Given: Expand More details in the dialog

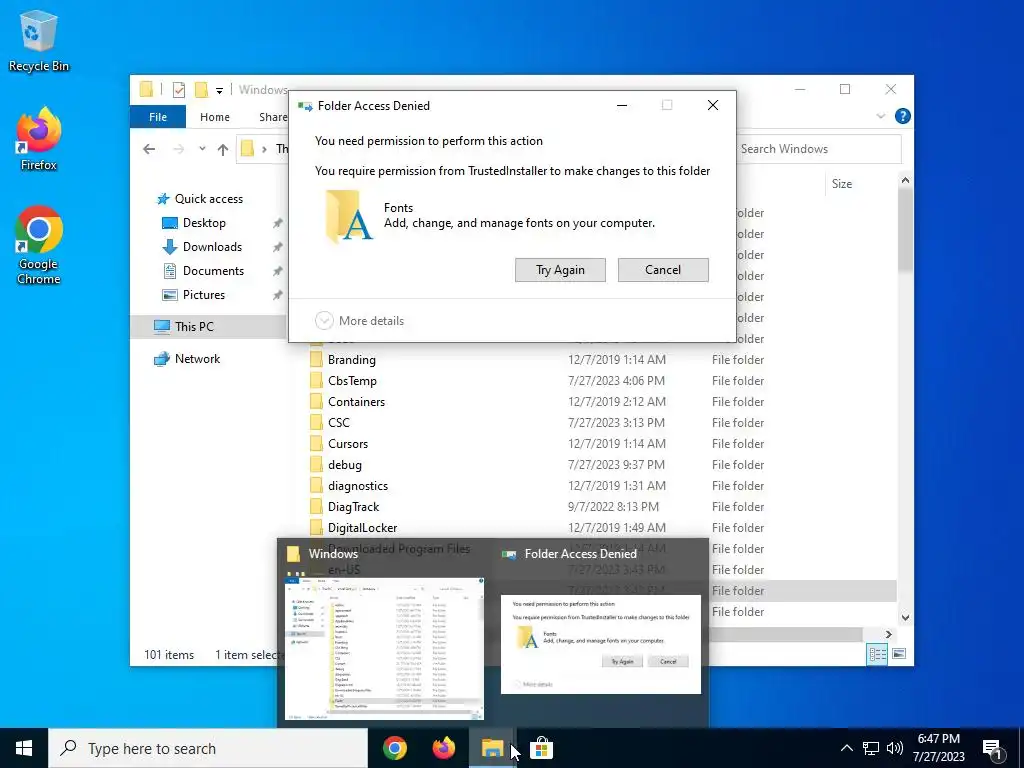Looking at the screenshot, I should pos(360,321).
